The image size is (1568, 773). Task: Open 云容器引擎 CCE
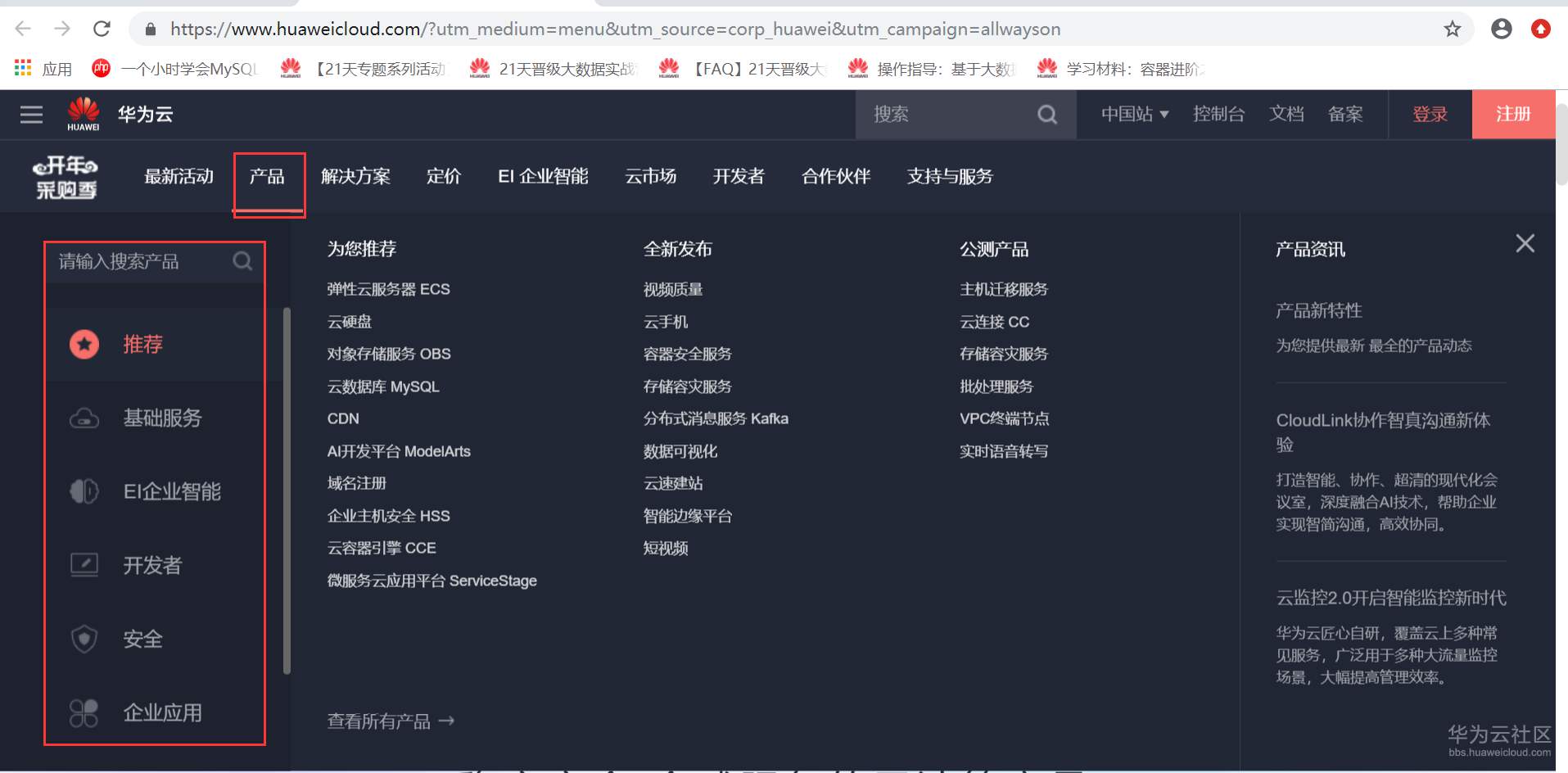tap(382, 548)
